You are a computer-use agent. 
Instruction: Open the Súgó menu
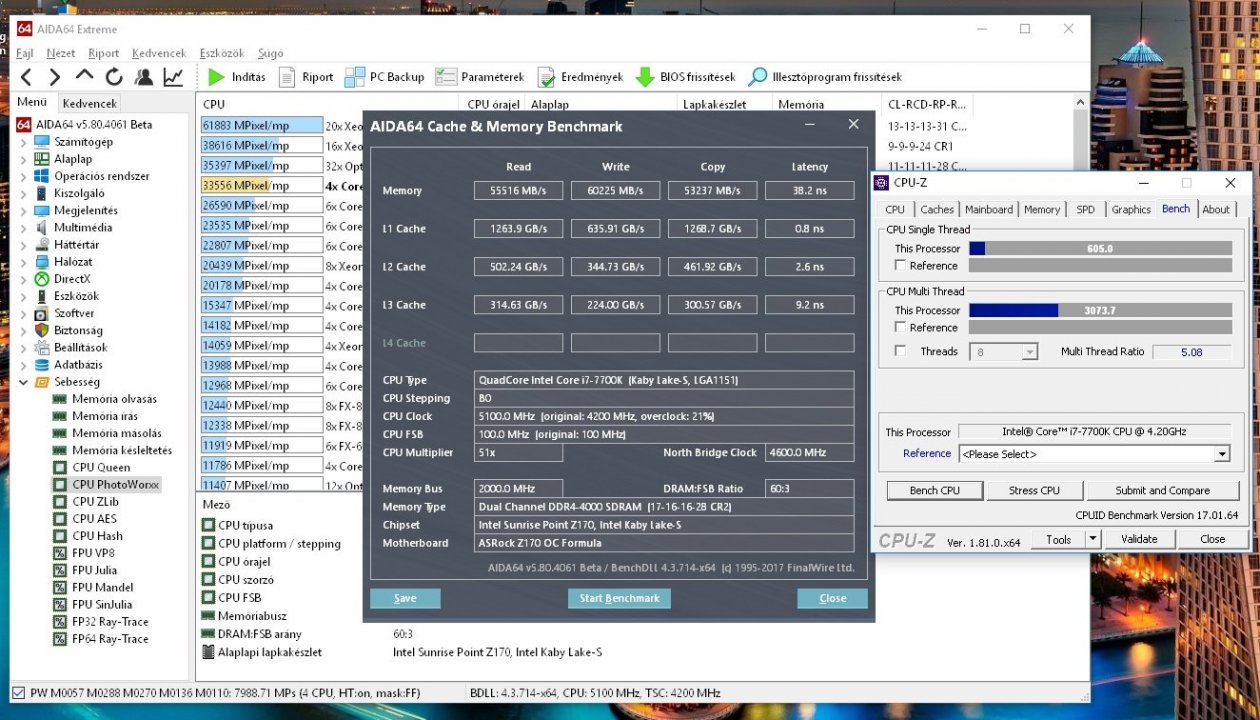coord(270,53)
